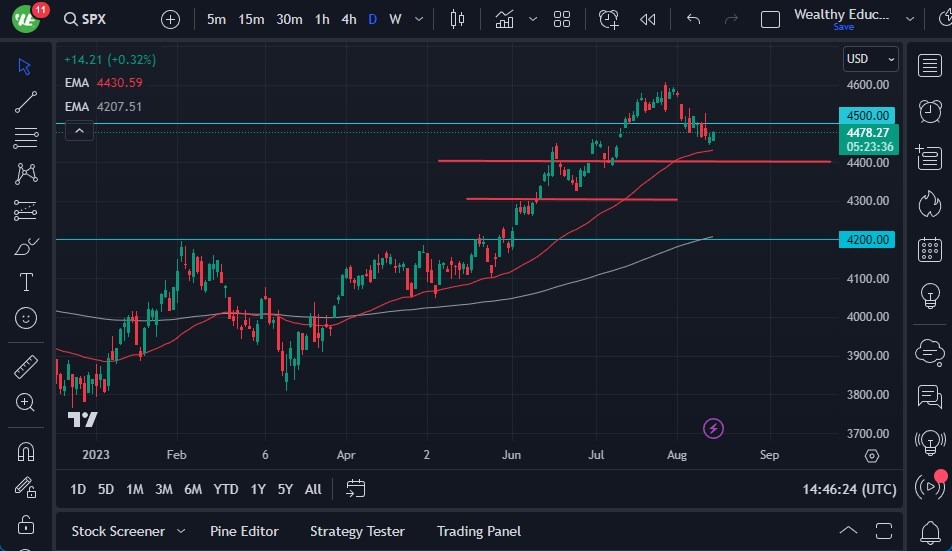Image resolution: width=952 pixels, height=551 pixels.
Task: Click the 4200.00 horizontal line price label
Action: [x=869, y=239]
